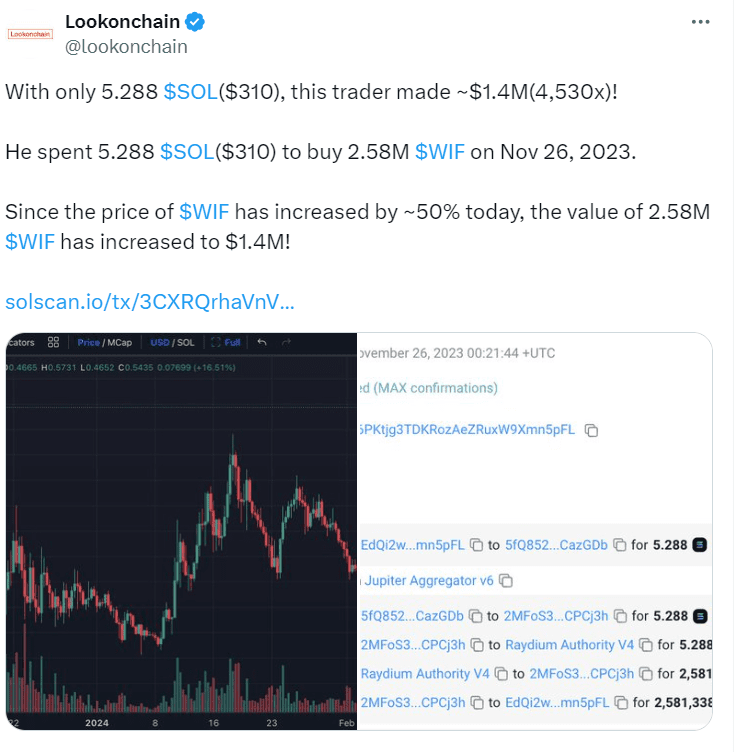Screen dimensions: 742x752
Task: Click the first $SOL cashtag
Action: point(188,92)
